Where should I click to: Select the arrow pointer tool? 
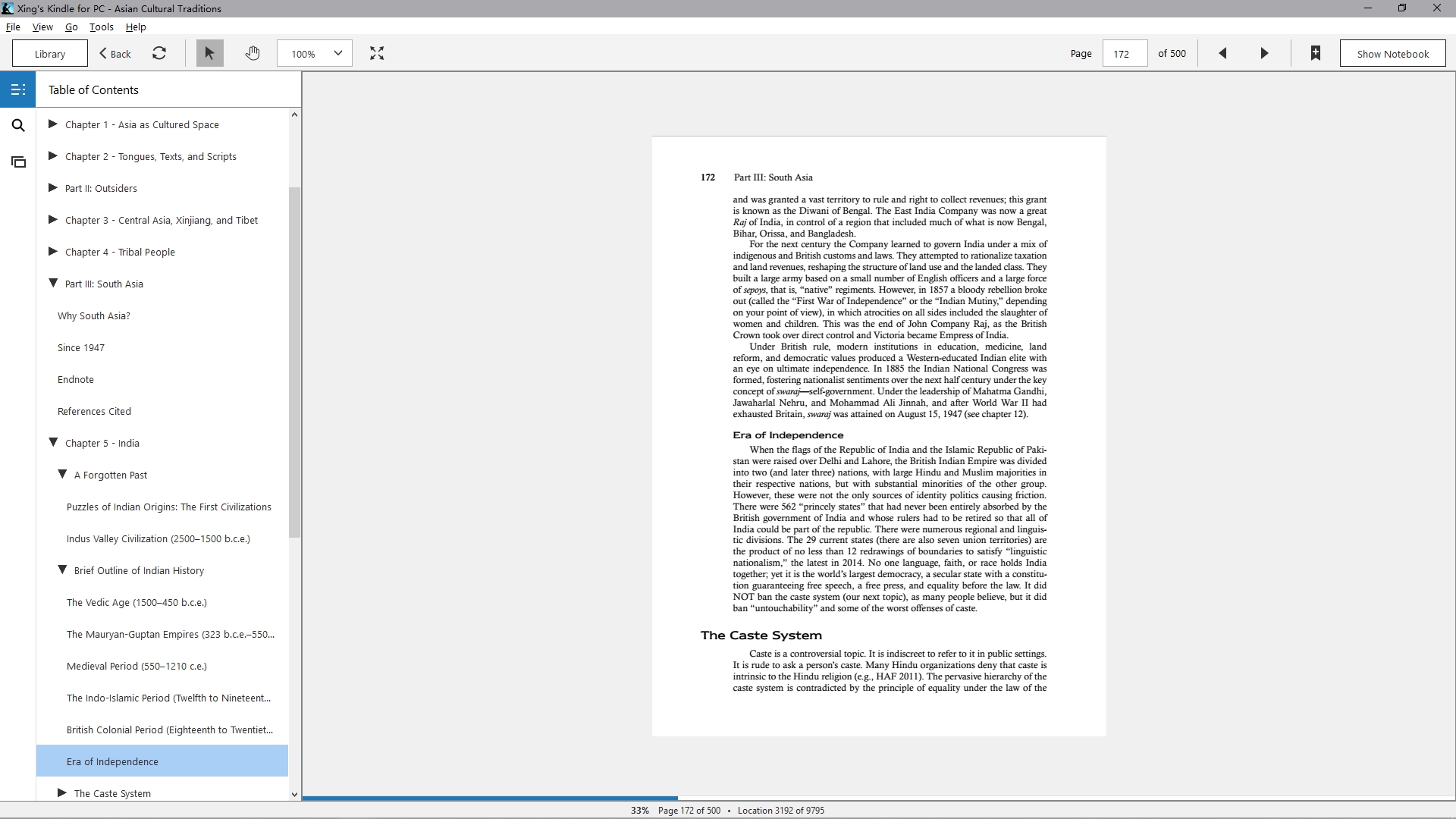pyautogui.click(x=210, y=53)
